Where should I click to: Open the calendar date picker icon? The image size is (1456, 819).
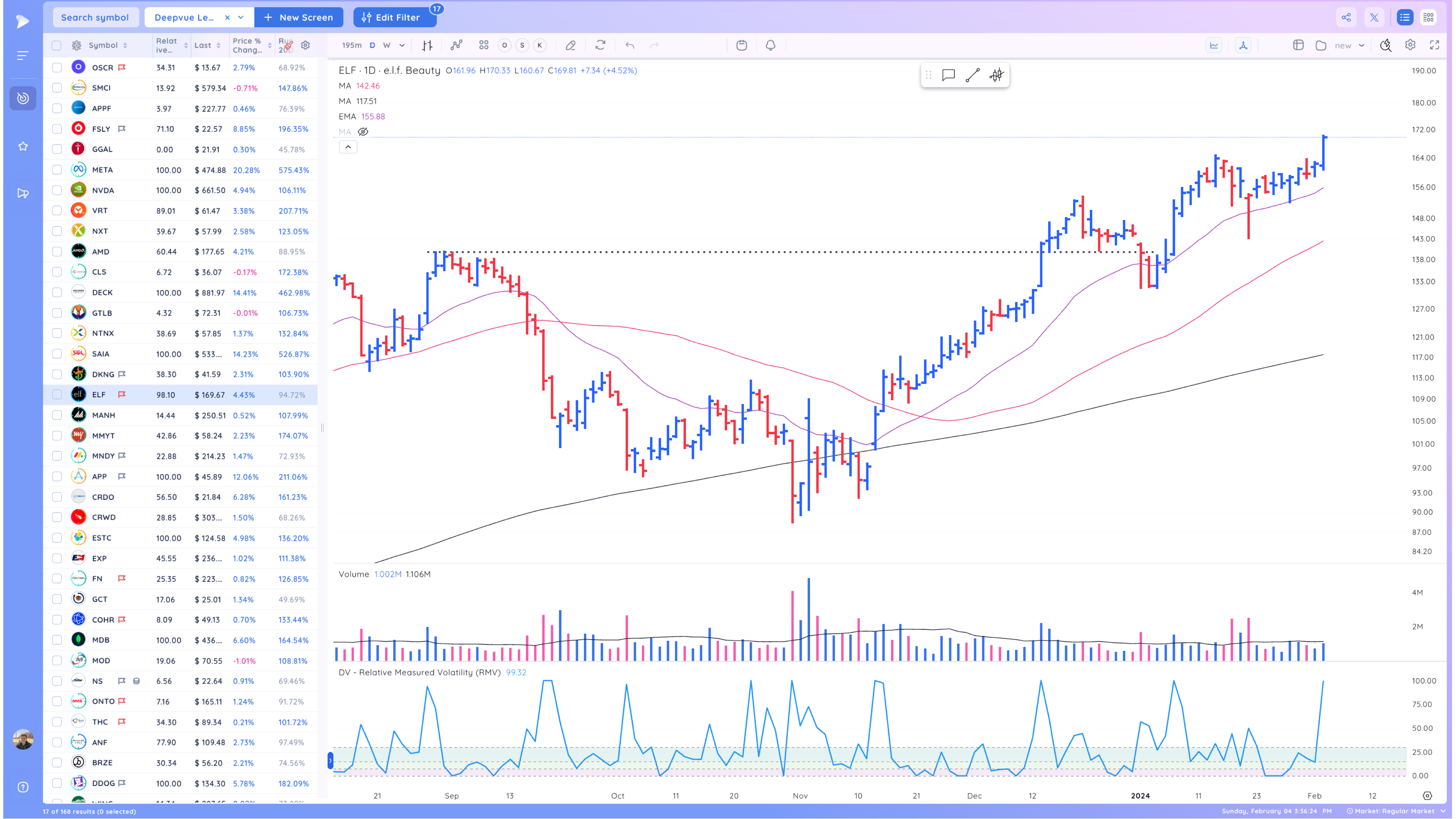pyautogui.click(x=741, y=45)
